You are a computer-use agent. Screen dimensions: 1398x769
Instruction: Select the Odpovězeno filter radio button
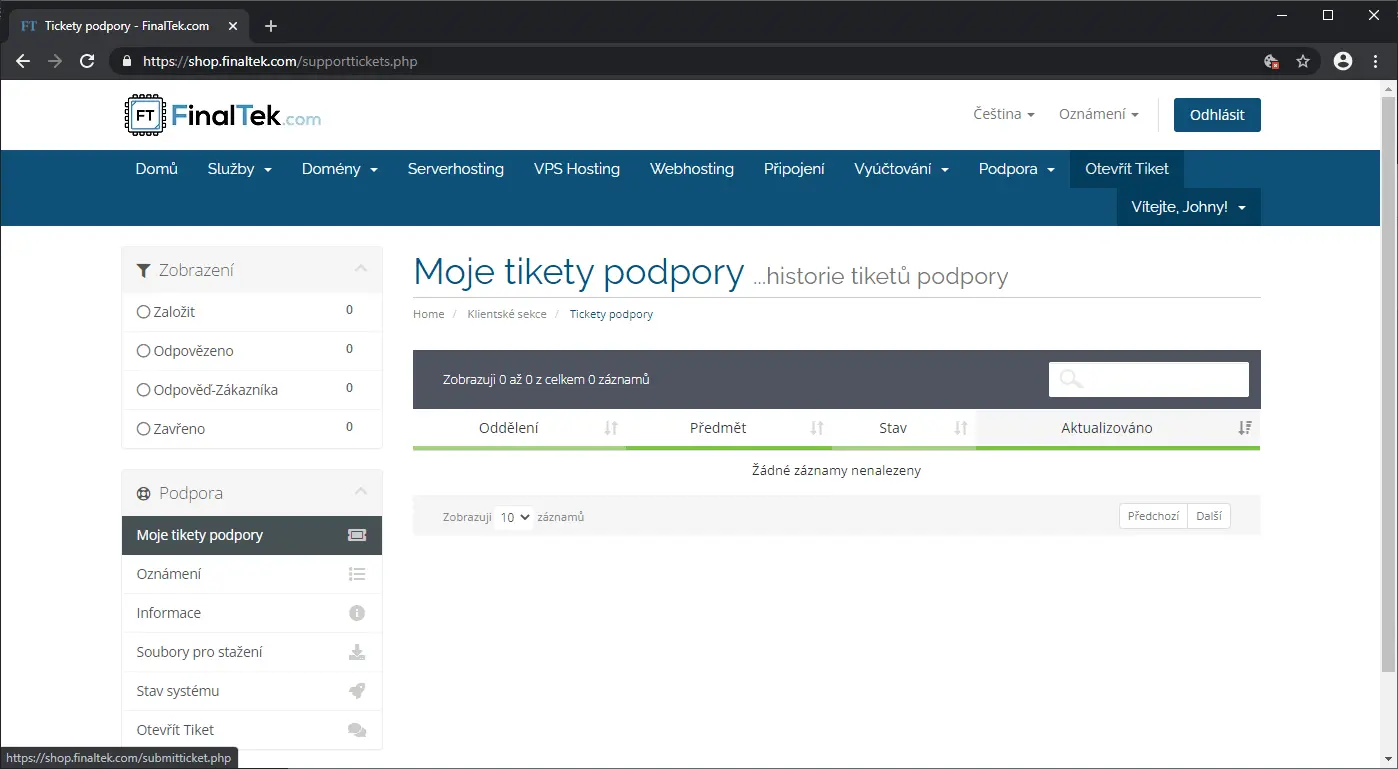(x=143, y=351)
